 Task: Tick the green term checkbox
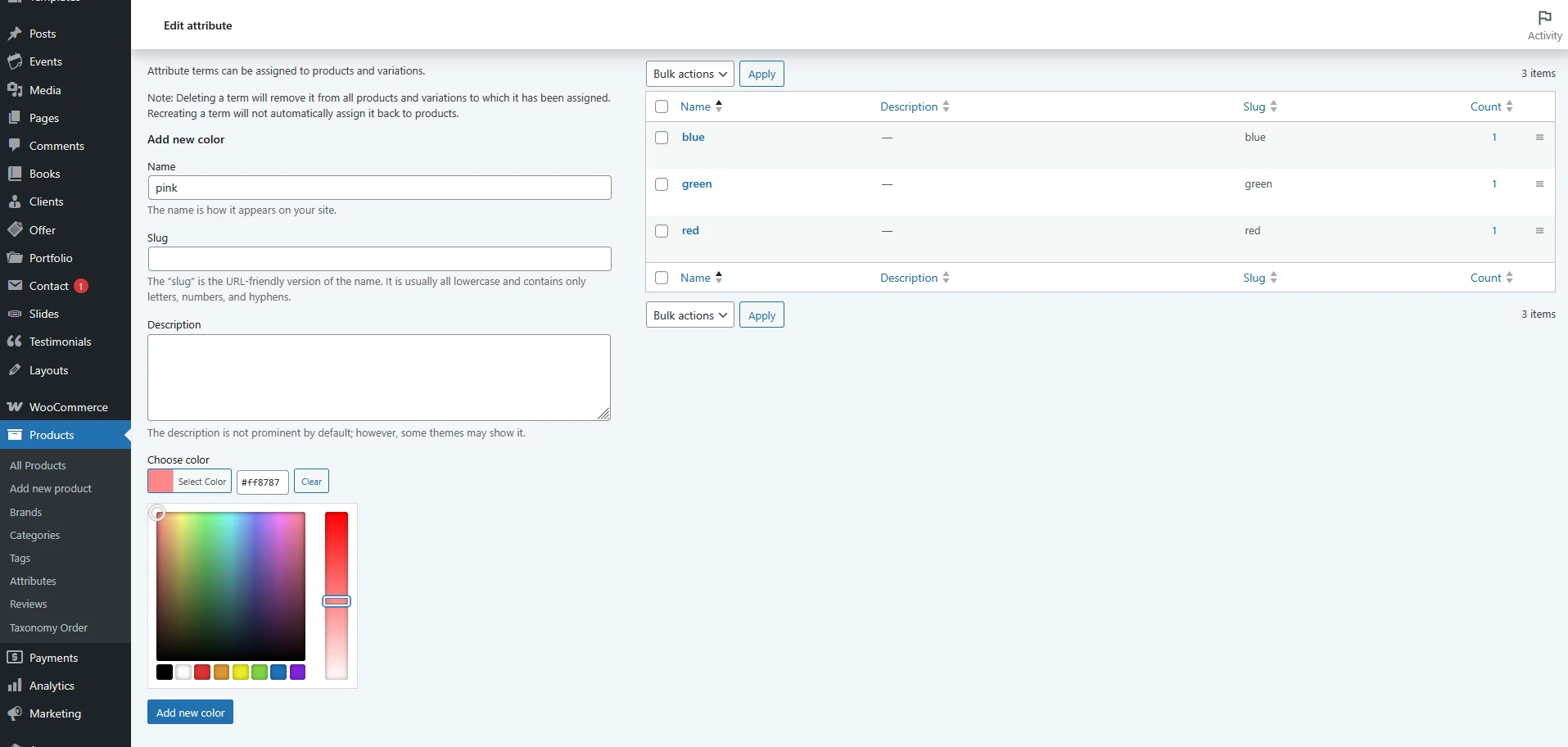tap(662, 184)
